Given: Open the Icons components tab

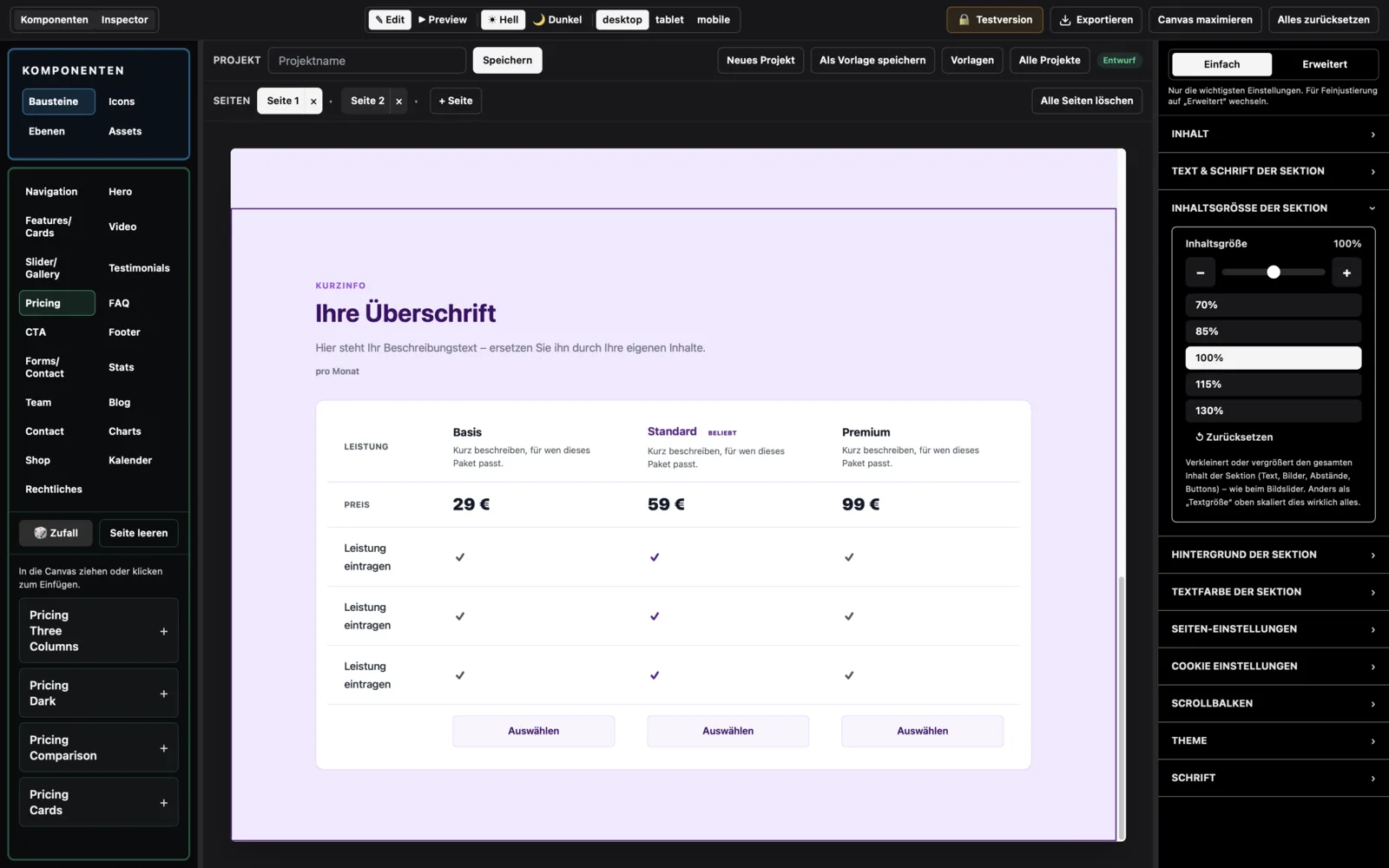Looking at the screenshot, I should click(122, 102).
